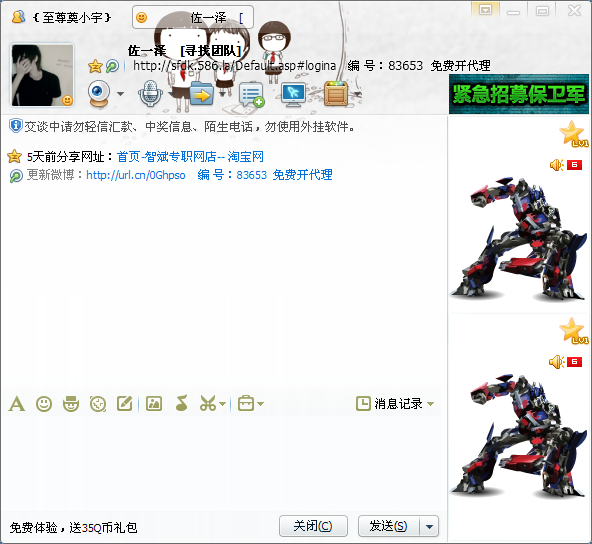
Task: Click the Qzone star icon beside avatar
Action: click(95, 66)
